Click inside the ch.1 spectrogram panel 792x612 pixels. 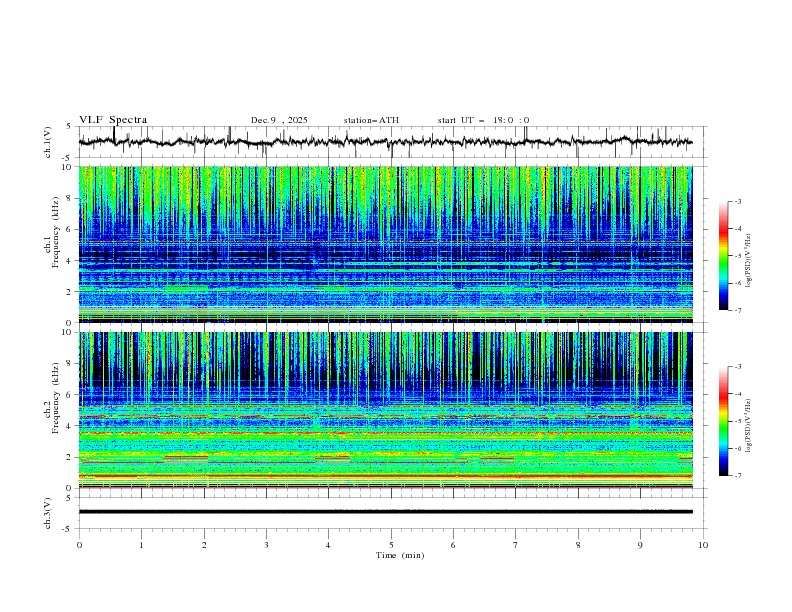click(385, 244)
